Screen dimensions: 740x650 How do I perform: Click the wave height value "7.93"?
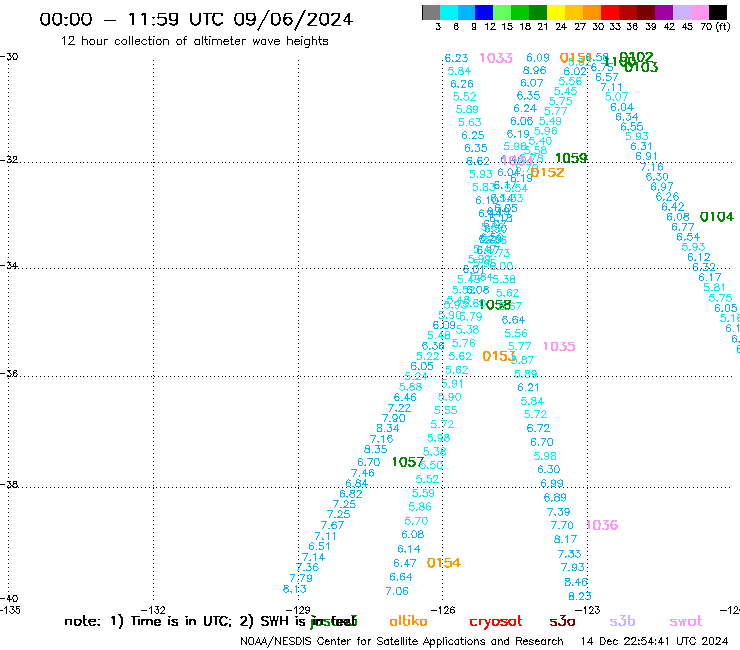click(x=572, y=567)
